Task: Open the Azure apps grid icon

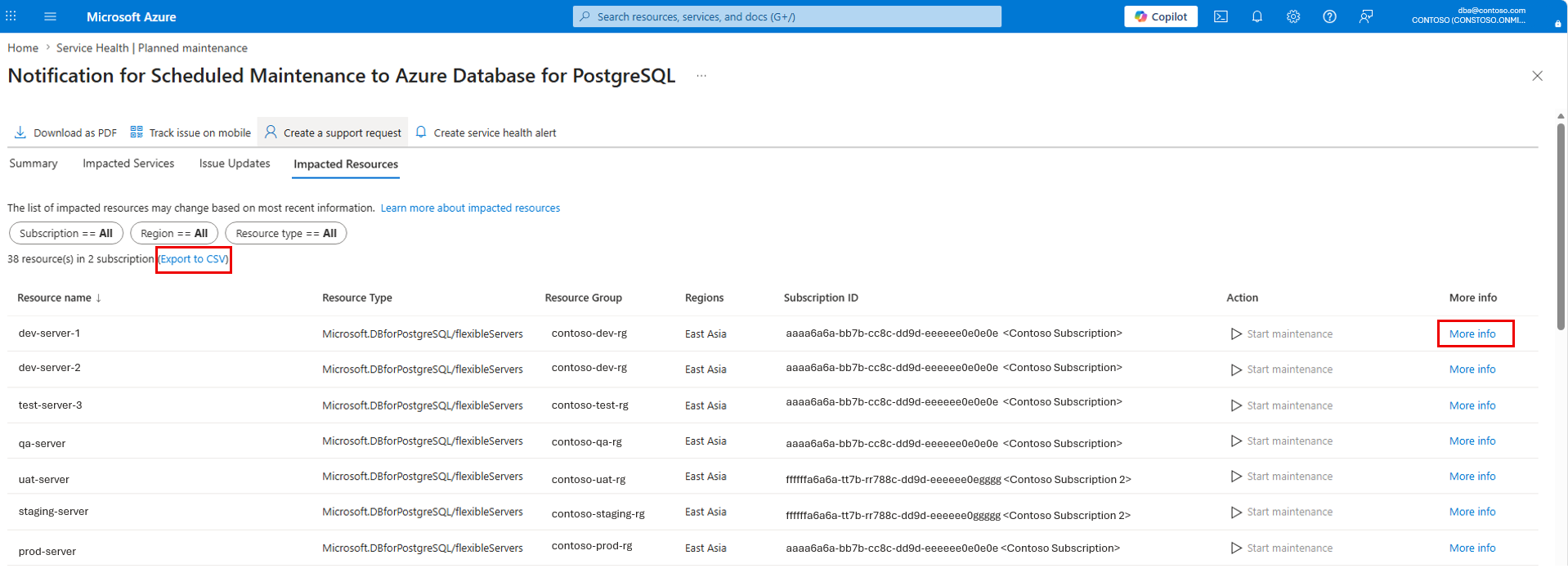Action: (x=11, y=16)
